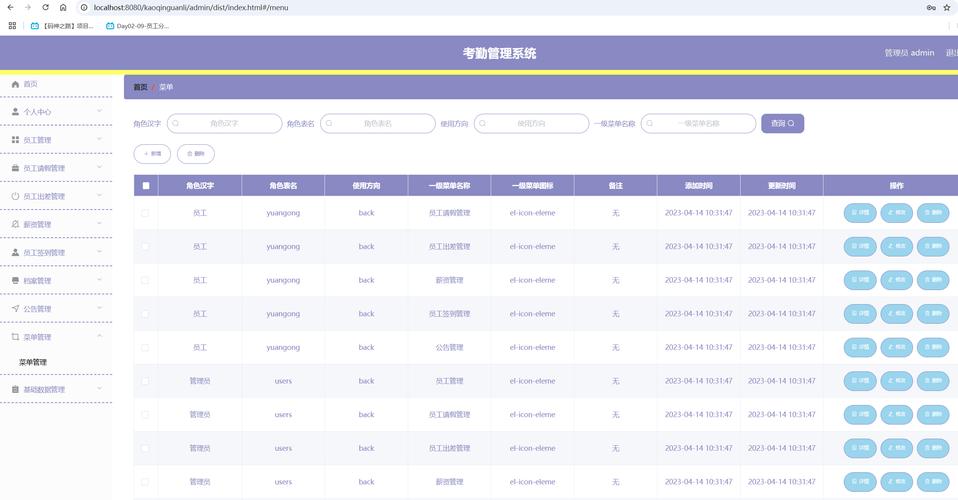Click the bell icon beside 薪资管理
This screenshot has width=958, height=500.
(x=15, y=224)
